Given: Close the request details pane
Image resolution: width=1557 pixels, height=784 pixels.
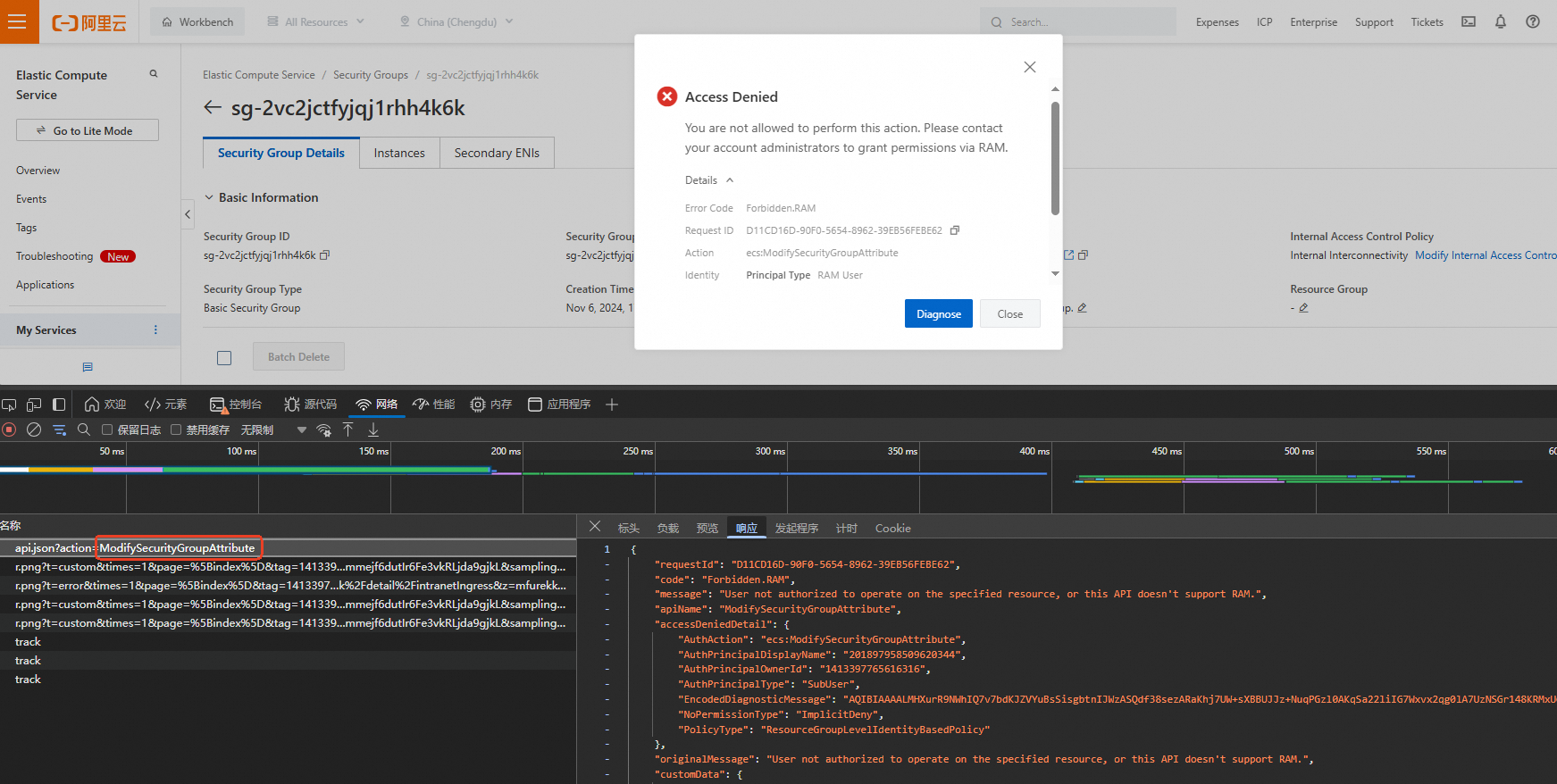Looking at the screenshot, I should tap(595, 527).
